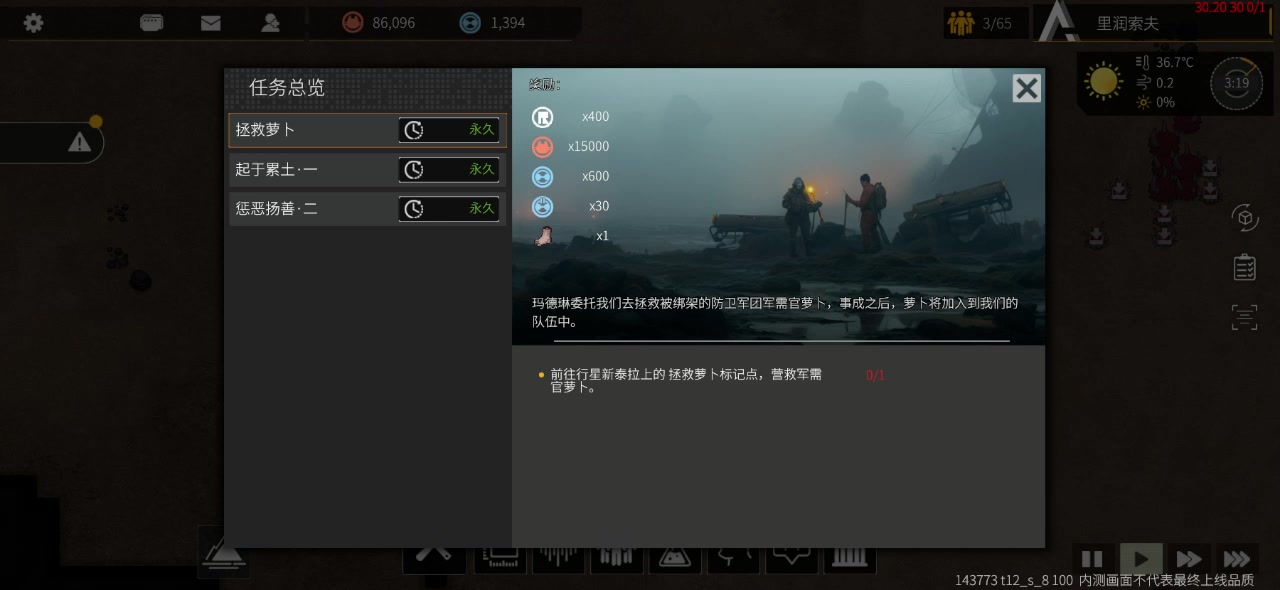Click the scan frame icon
The width and height of the screenshot is (1280, 590).
(x=1244, y=317)
